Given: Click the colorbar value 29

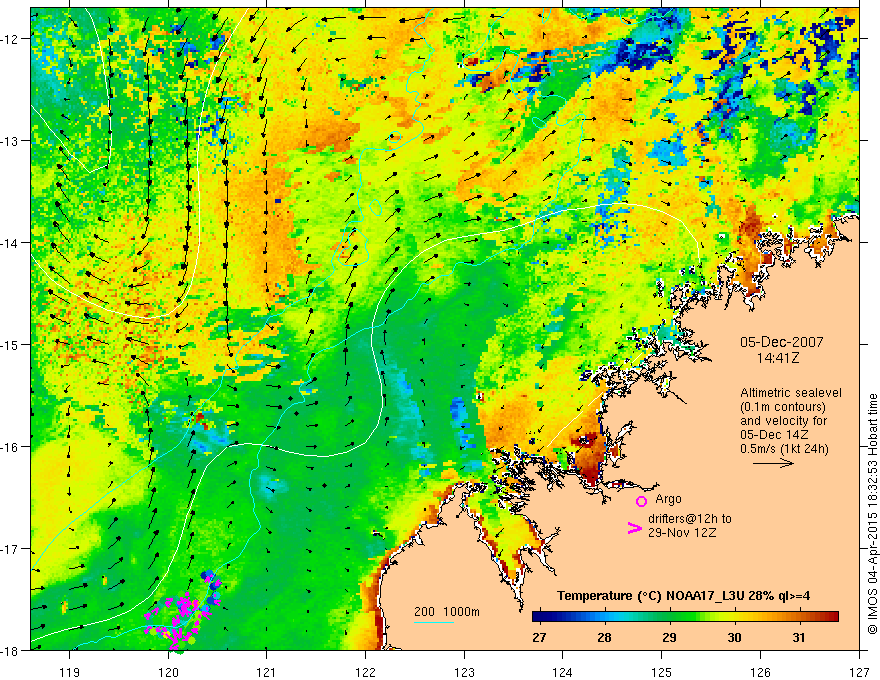Looking at the screenshot, I should (669, 637).
